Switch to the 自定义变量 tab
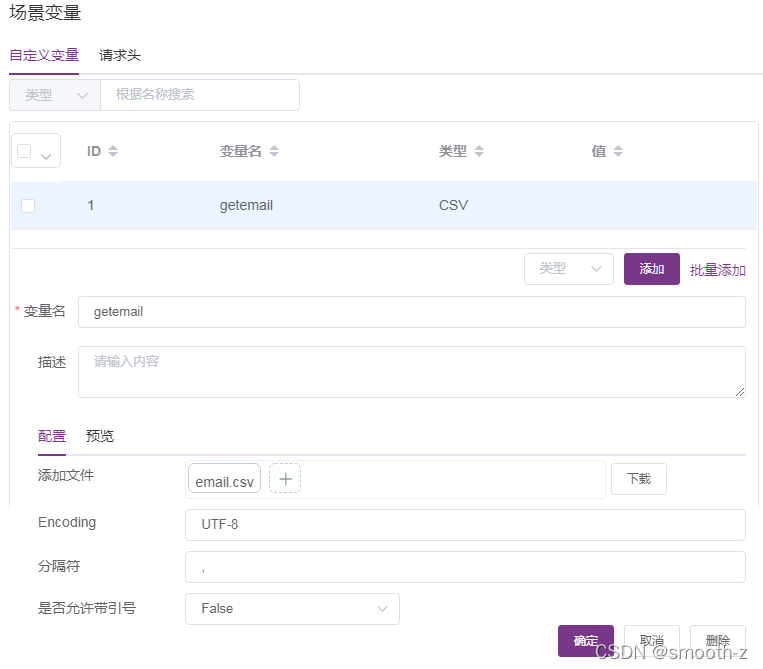The width and height of the screenshot is (763, 669). (44, 55)
